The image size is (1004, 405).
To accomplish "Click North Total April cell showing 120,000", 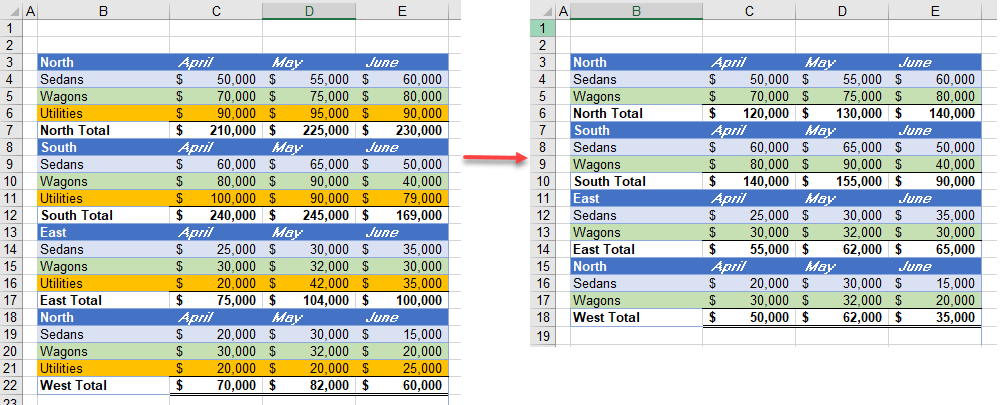I will (748, 113).
